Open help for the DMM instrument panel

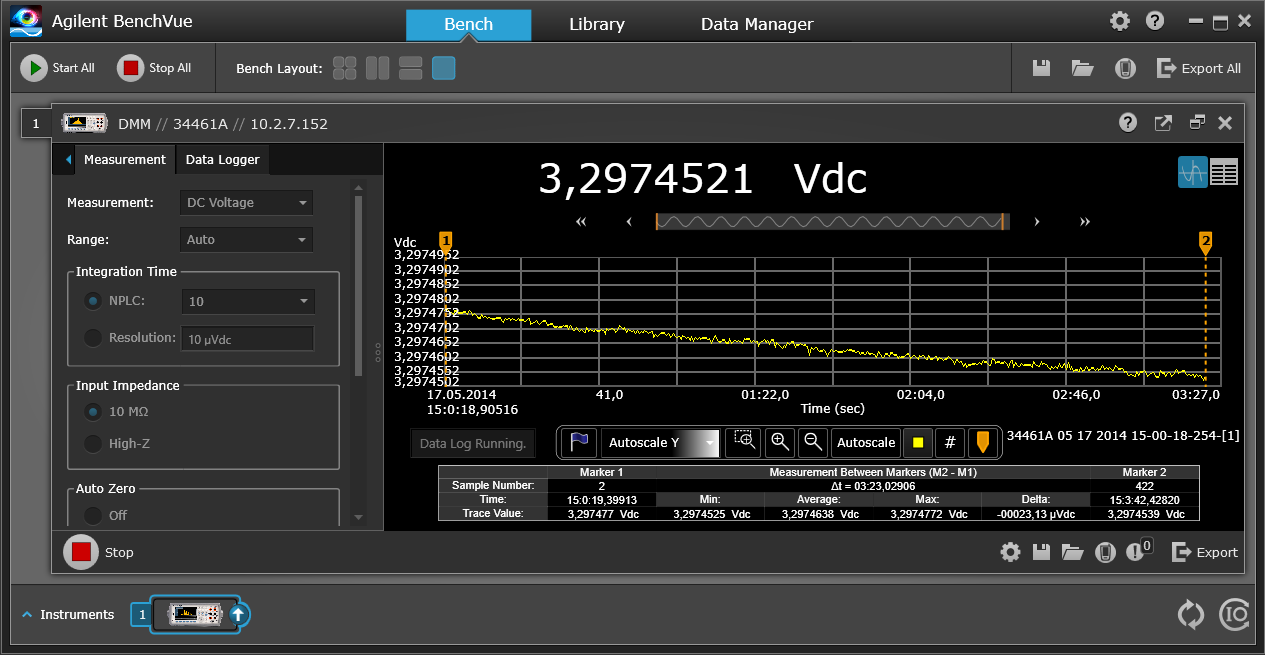point(1128,123)
